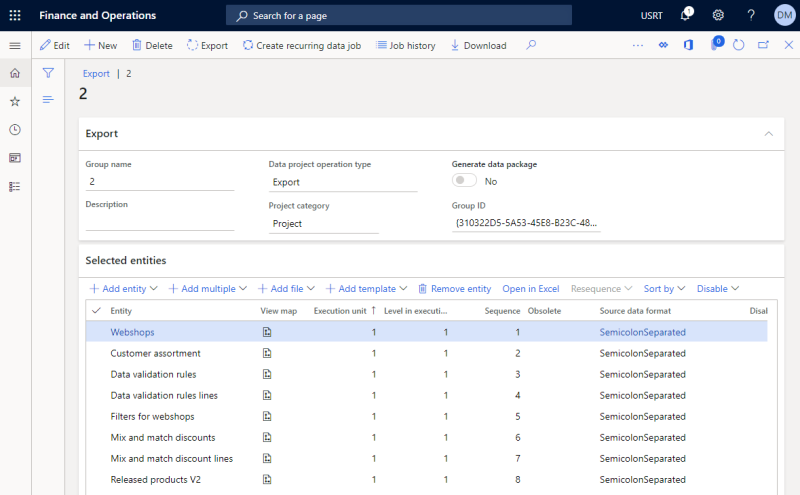800x495 pixels.
Task: Open view map for Filters for webshops
Action: [x=267, y=416]
